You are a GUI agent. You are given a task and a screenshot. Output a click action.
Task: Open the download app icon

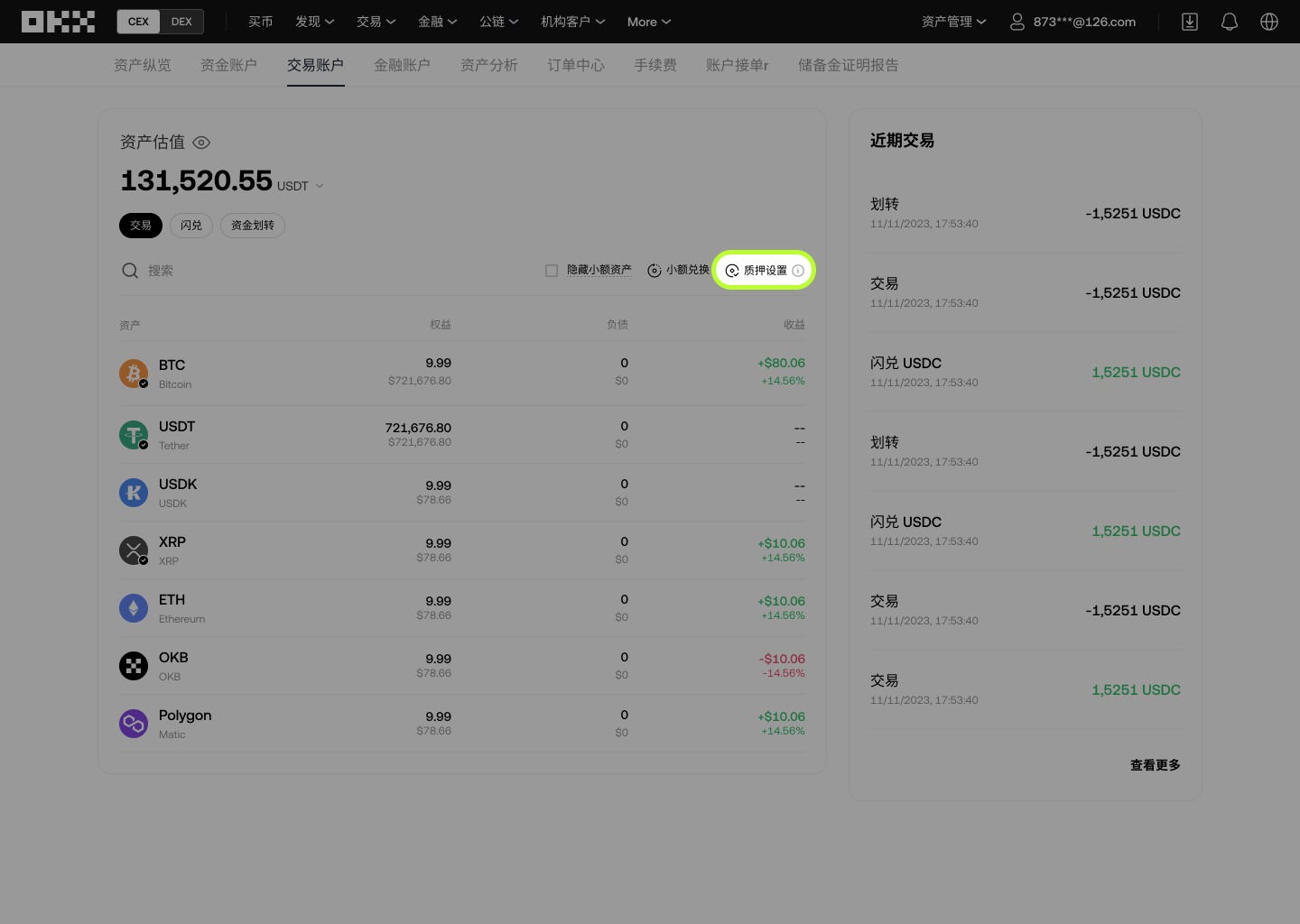pyautogui.click(x=1190, y=22)
